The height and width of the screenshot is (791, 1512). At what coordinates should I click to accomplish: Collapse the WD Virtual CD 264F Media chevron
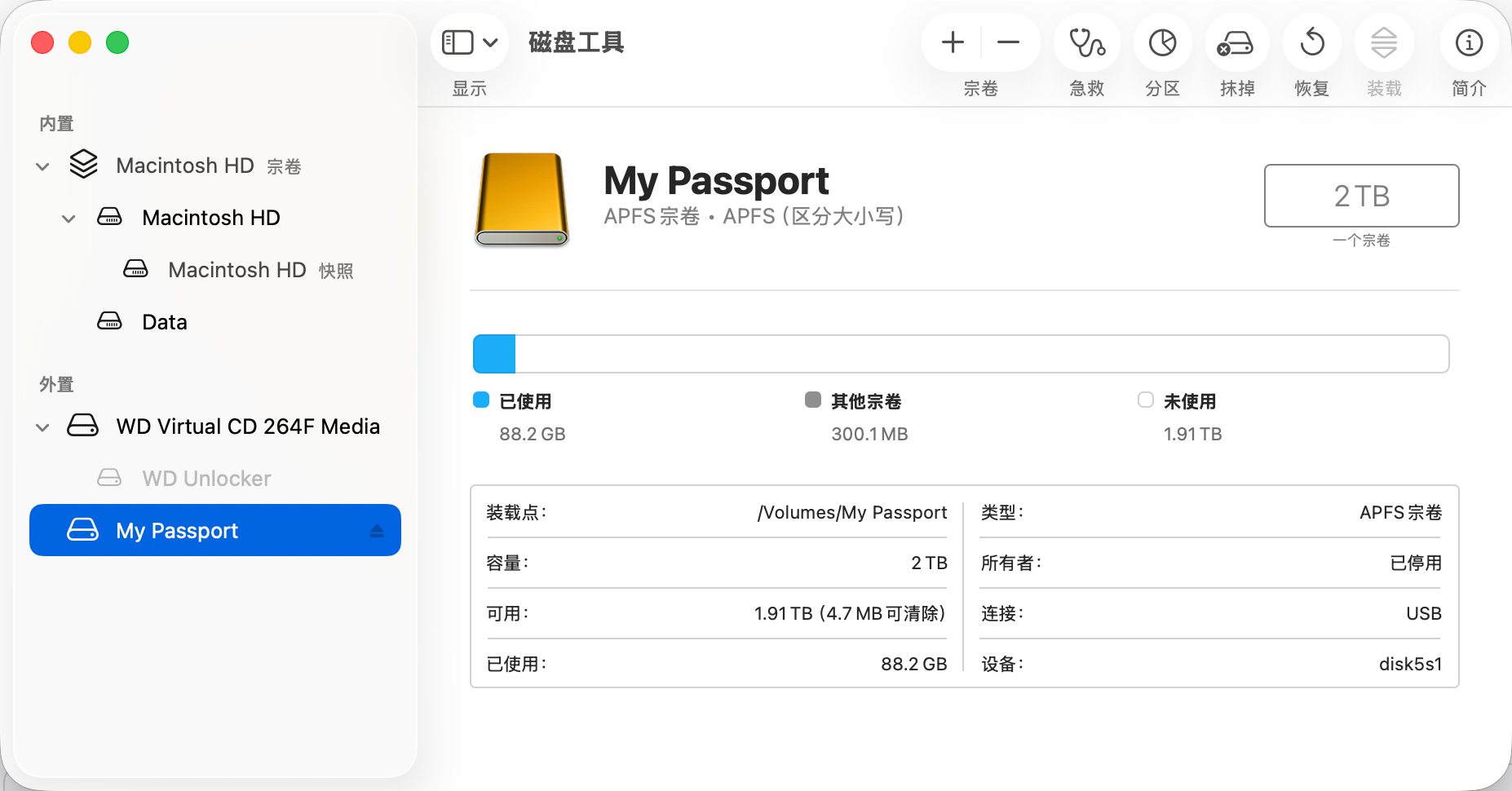click(x=43, y=427)
